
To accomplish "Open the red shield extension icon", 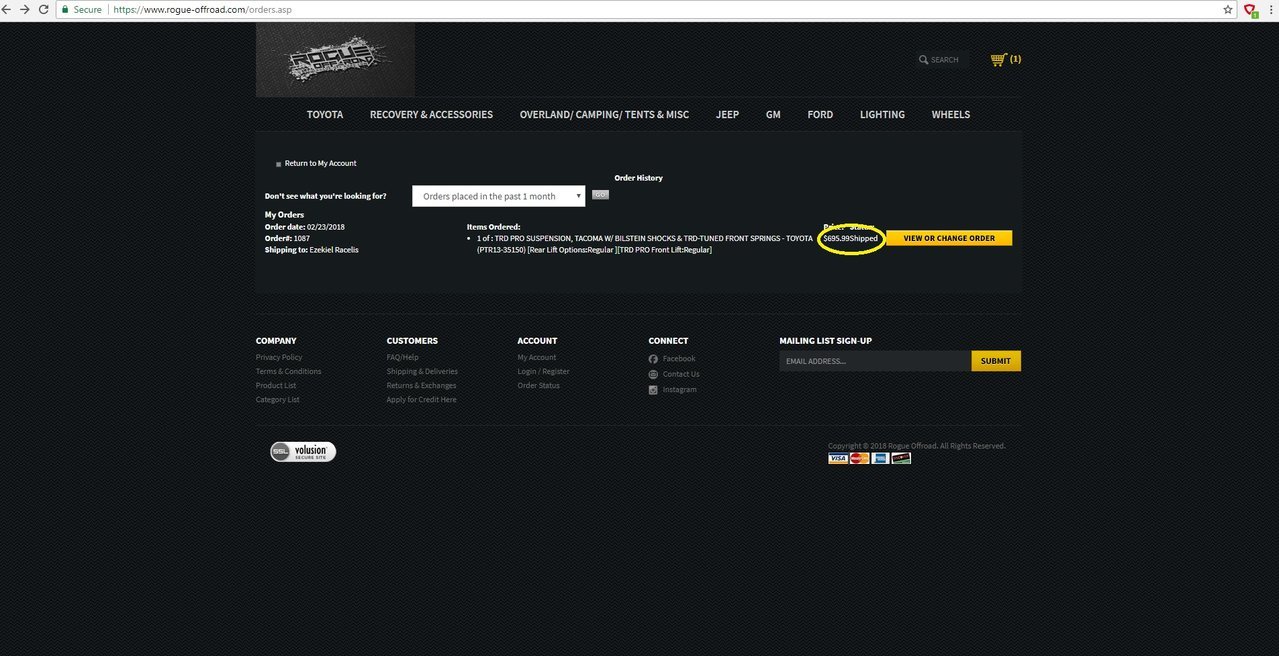I will [x=1250, y=9].
